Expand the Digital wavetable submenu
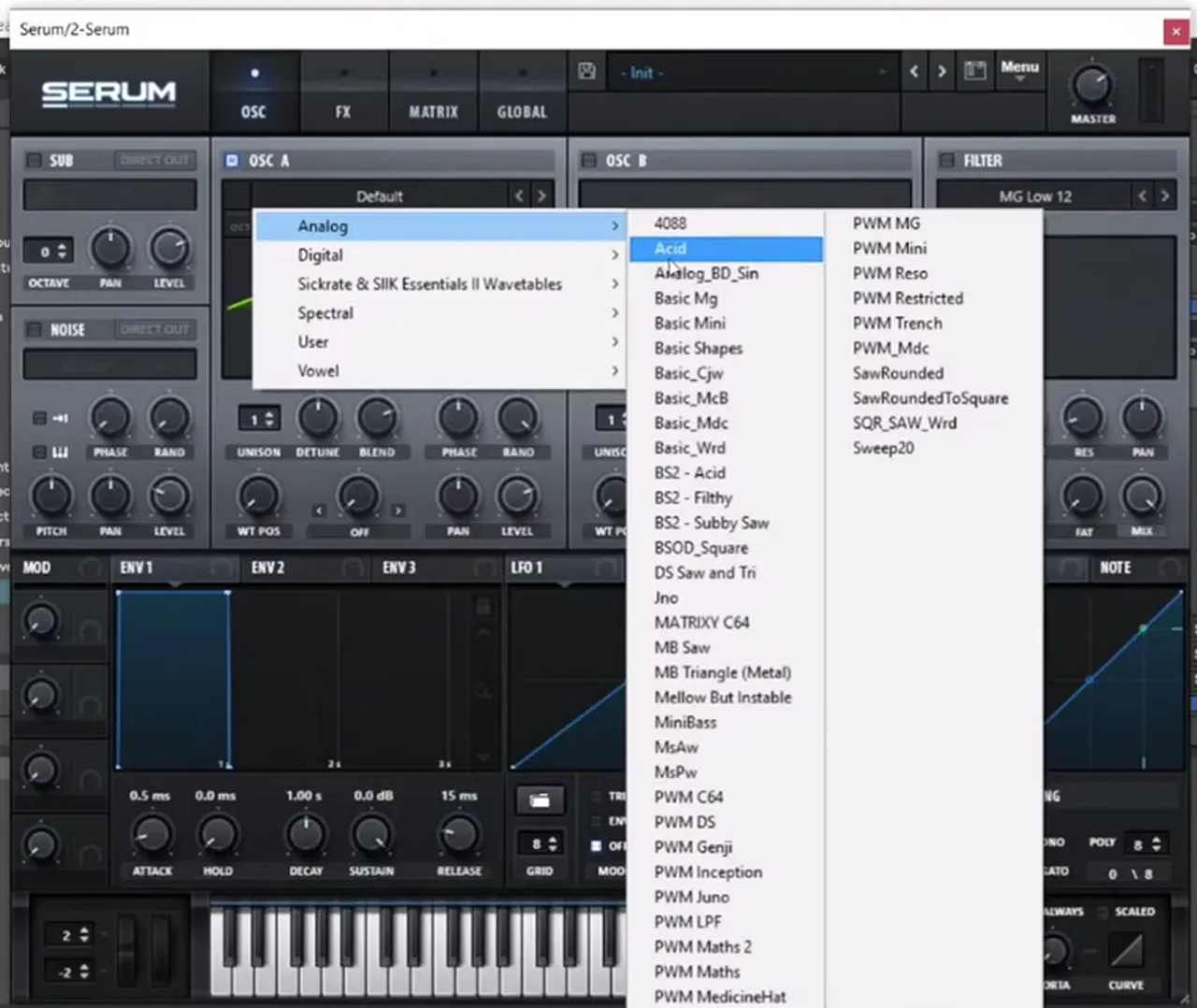The image size is (1197, 1008). point(440,255)
